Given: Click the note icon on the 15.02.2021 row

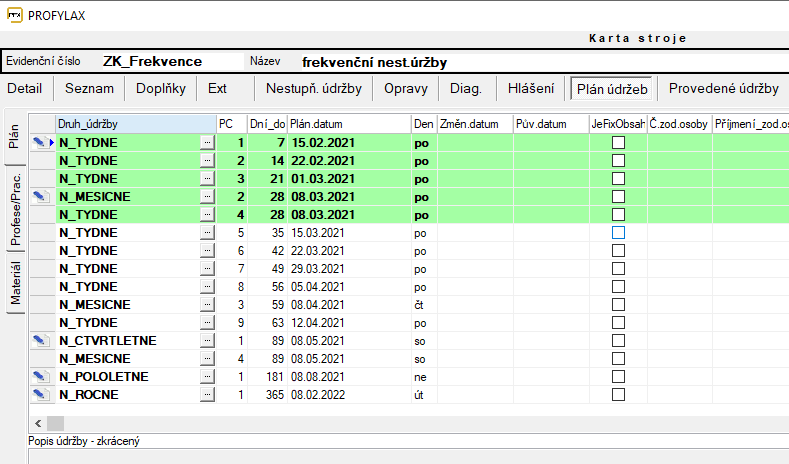Looking at the screenshot, I should pos(39,143).
